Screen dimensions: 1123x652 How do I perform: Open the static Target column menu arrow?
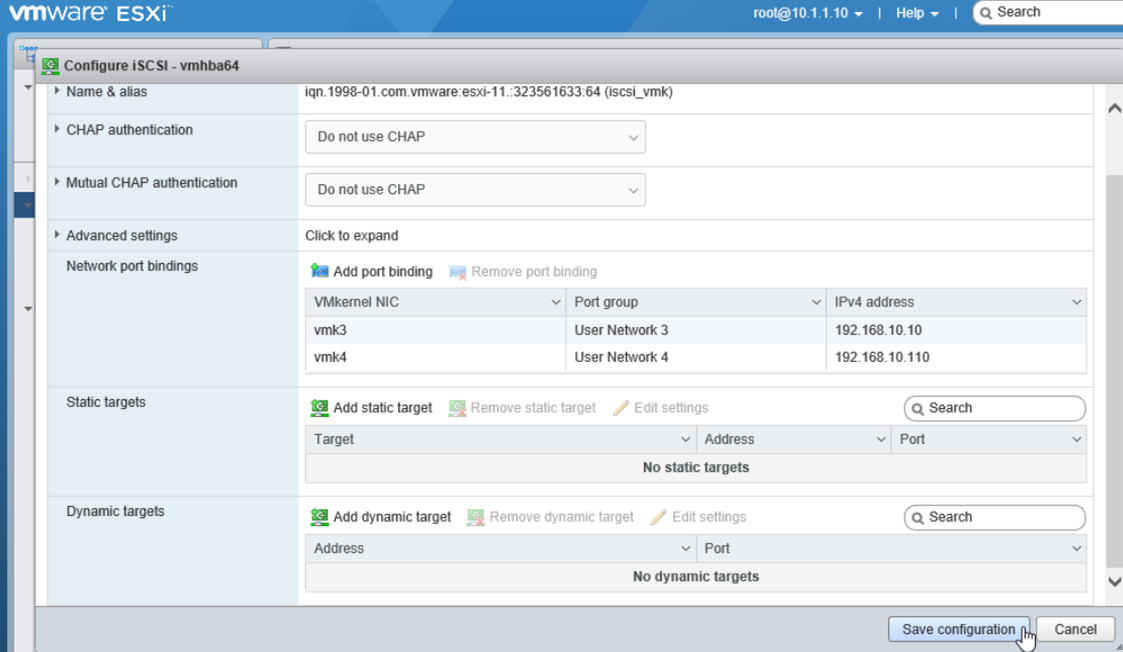coord(685,440)
